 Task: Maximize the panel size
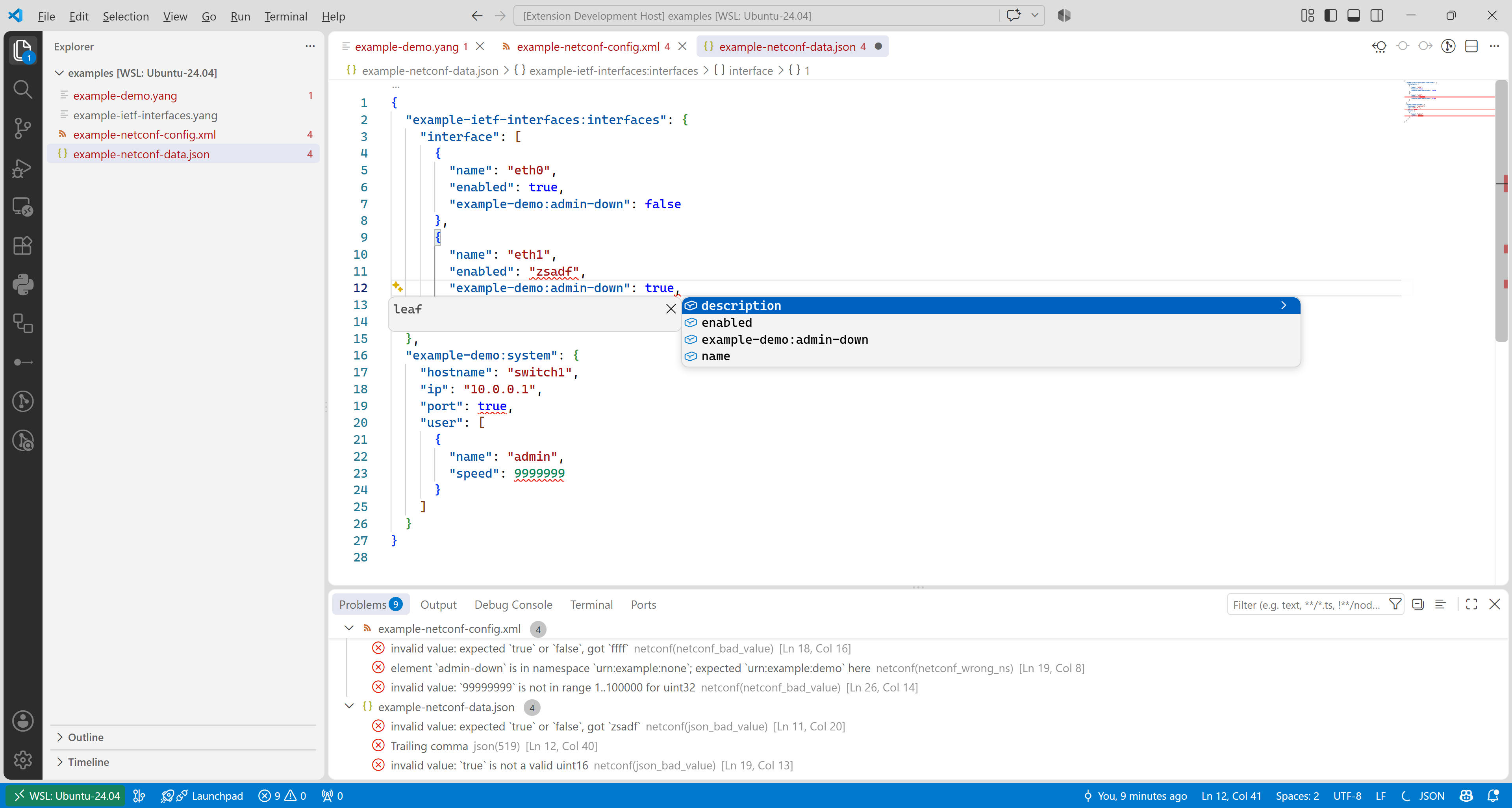(1471, 604)
